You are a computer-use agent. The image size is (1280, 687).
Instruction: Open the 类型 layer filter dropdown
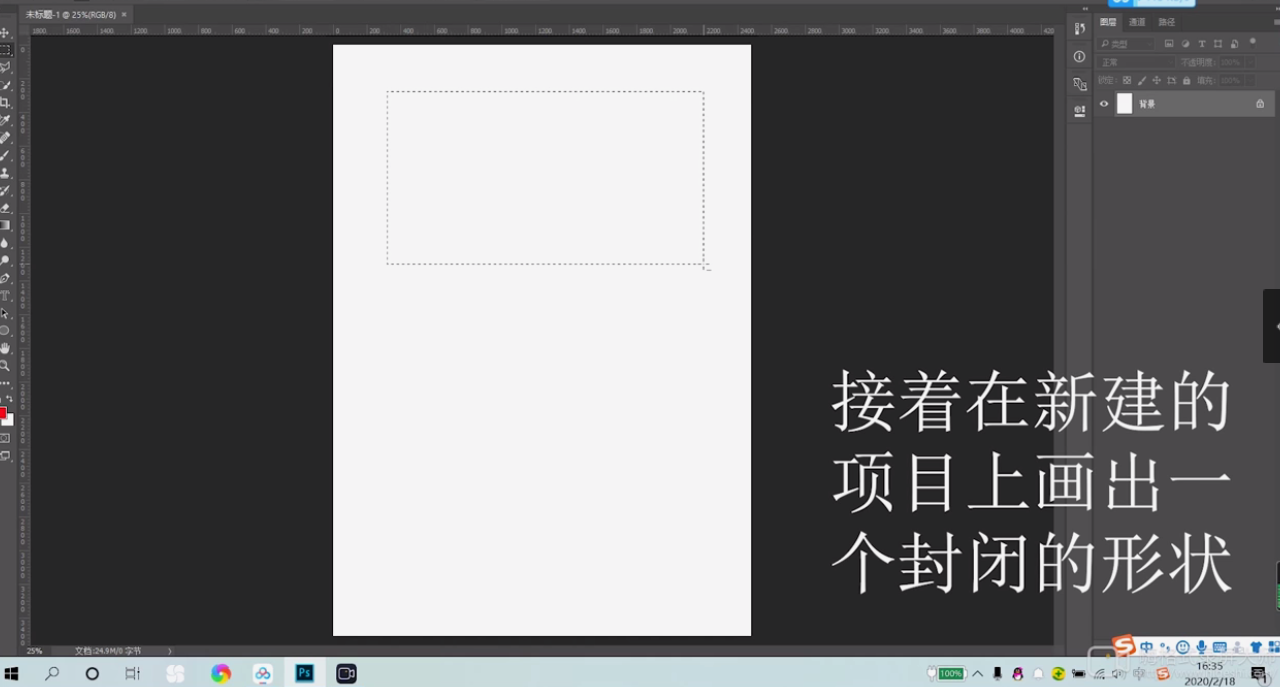tap(1124, 43)
